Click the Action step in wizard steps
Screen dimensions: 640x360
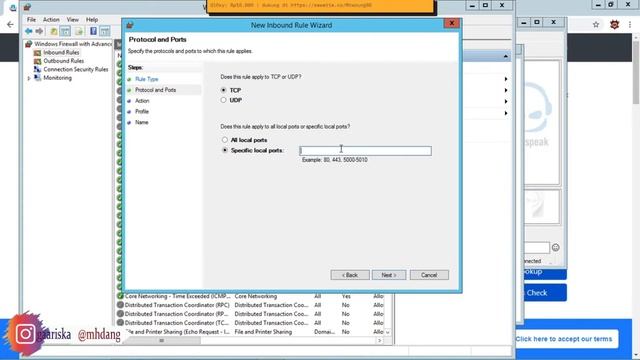pyautogui.click(x=142, y=101)
